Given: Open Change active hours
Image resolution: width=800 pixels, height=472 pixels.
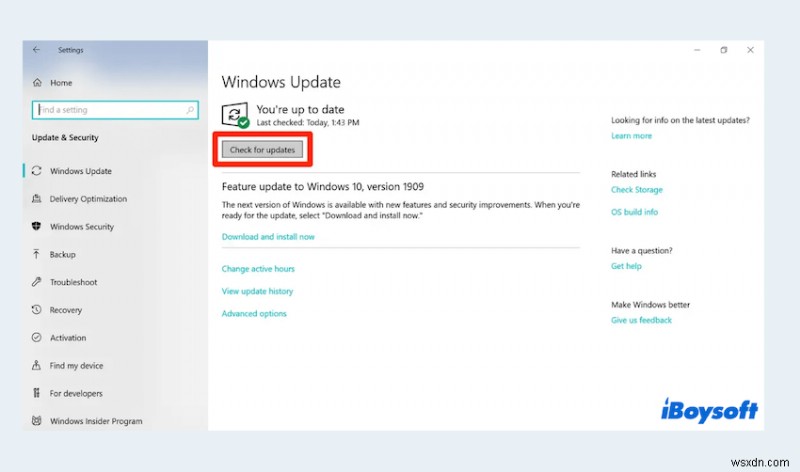Looking at the screenshot, I should [x=258, y=269].
